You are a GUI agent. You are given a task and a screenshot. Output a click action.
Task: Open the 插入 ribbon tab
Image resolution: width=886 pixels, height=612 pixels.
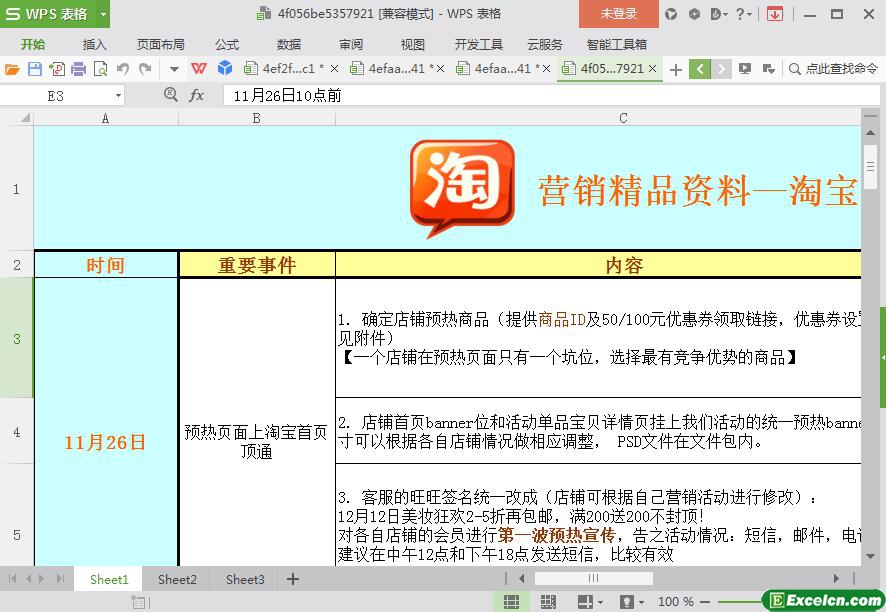tap(94, 44)
